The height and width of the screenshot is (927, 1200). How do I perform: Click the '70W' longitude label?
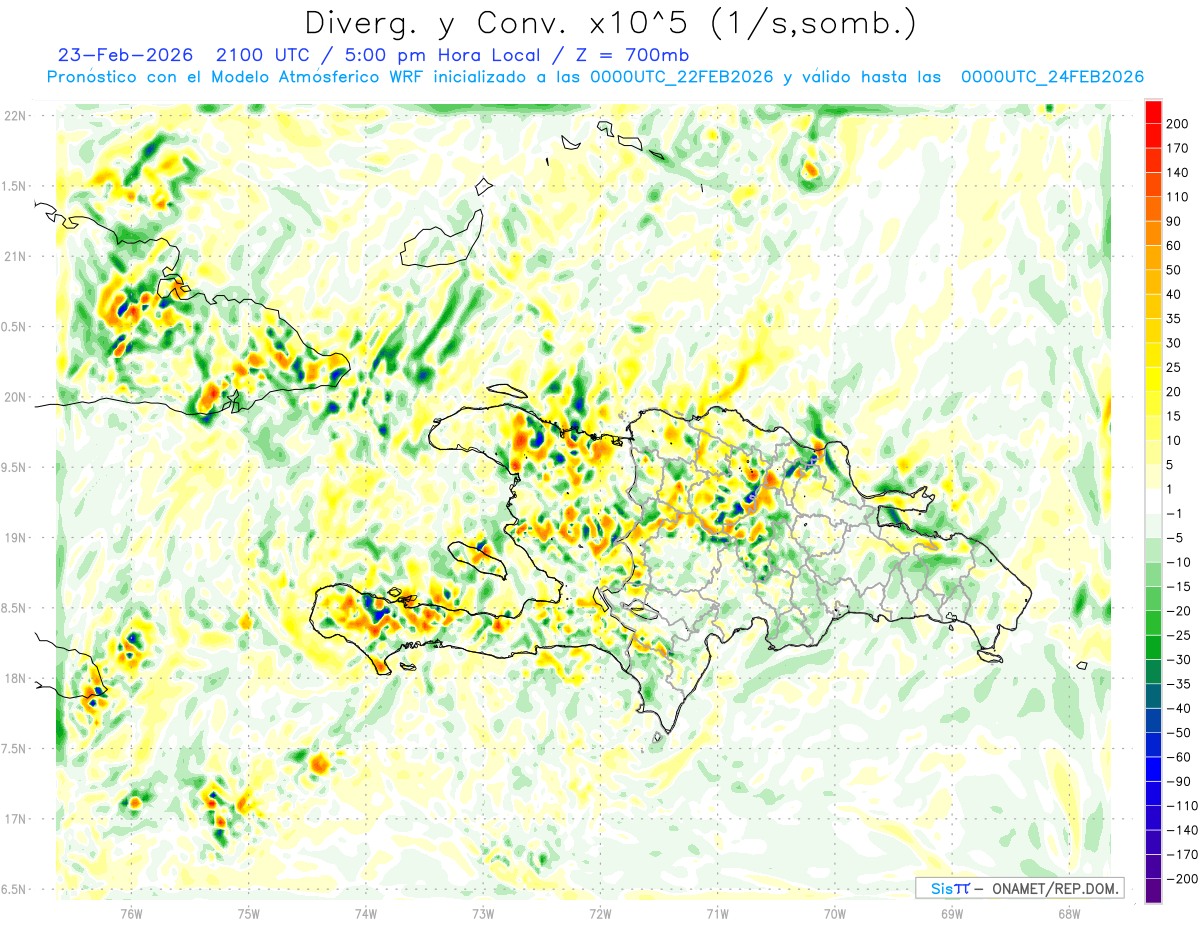pos(835,913)
